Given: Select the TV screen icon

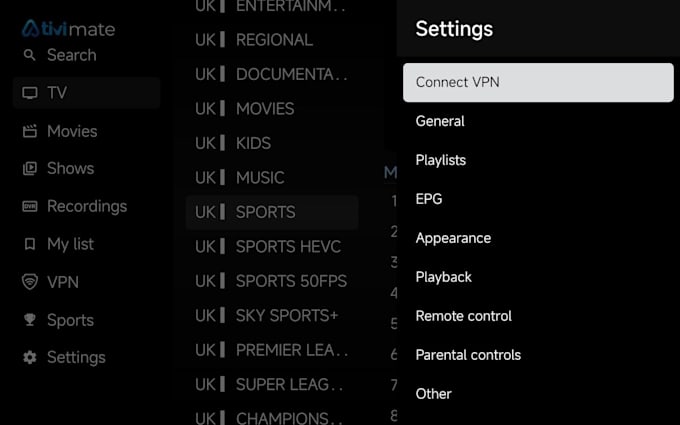Looking at the screenshot, I should point(29,93).
